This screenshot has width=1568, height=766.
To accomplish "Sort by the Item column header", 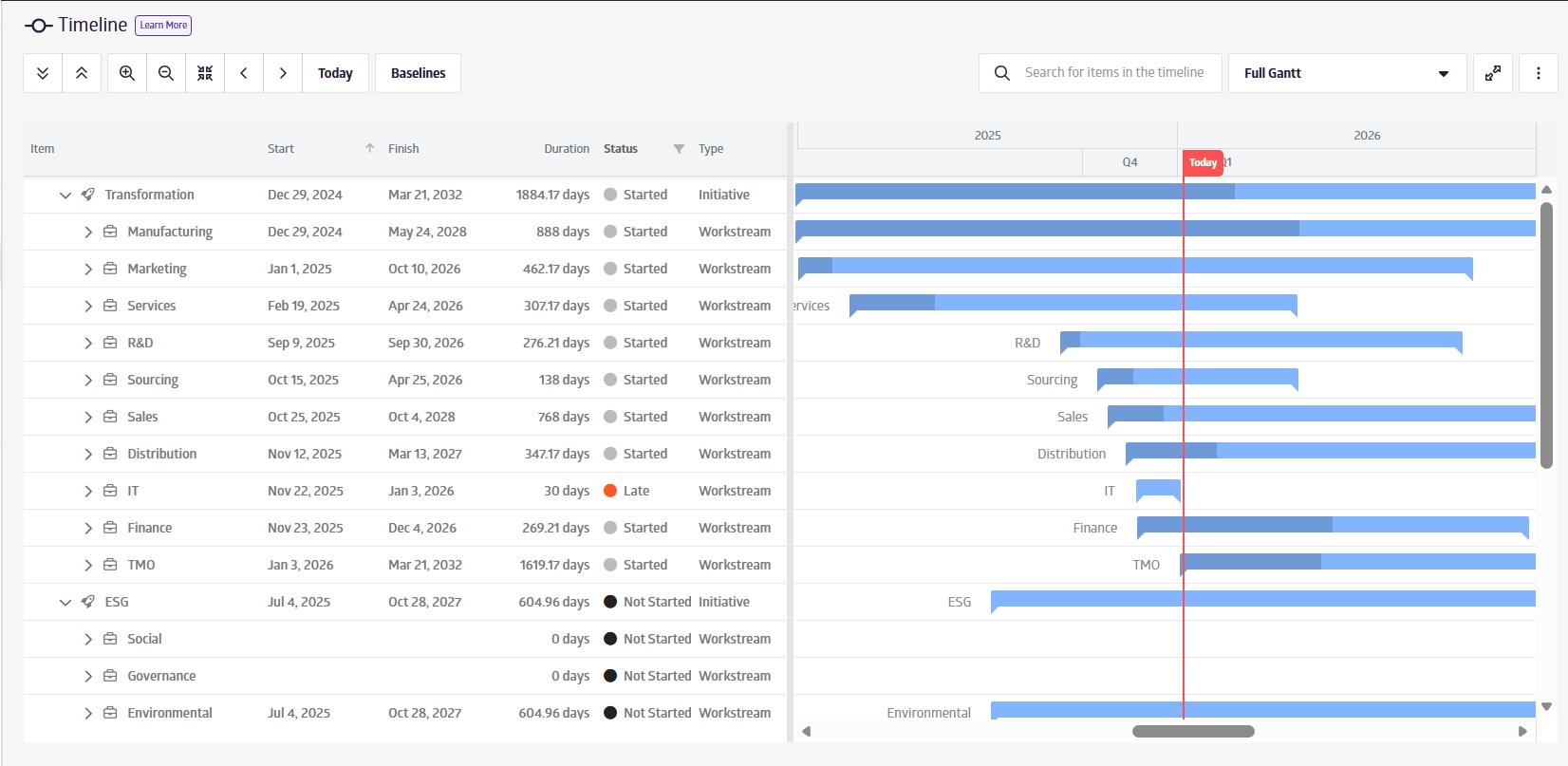I will [x=43, y=149].
